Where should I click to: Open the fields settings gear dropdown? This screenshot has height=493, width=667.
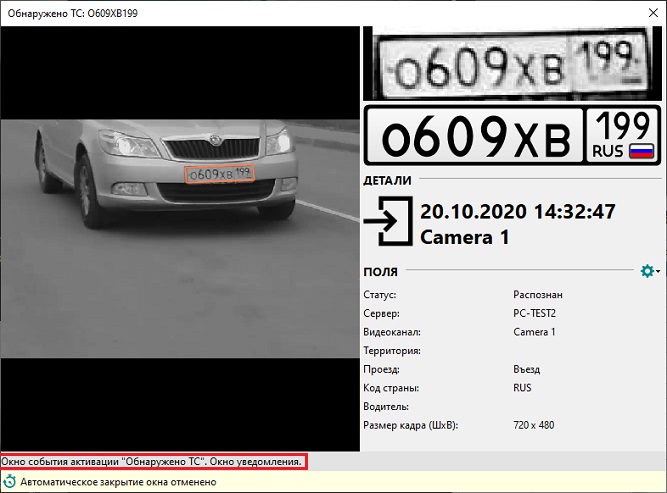[650, 271]
